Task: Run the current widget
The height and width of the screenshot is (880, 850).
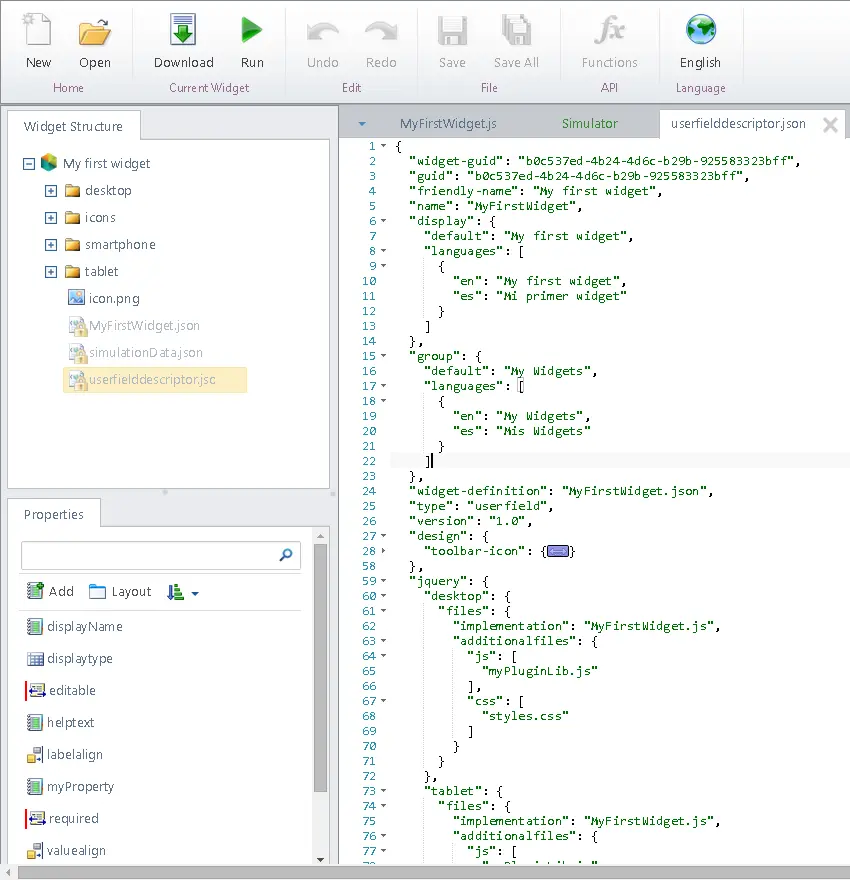Action: click(251, 30)
